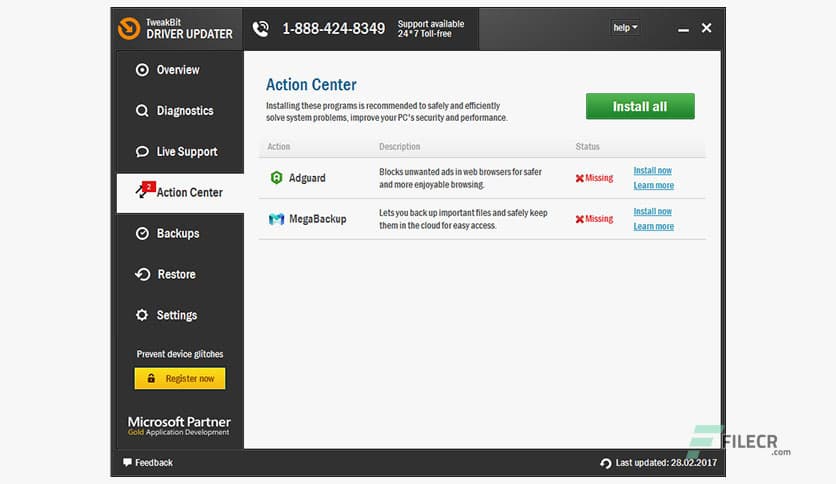The image size is (836, 484).
Task: Open the Overview section
Action: tap(180, 70)
